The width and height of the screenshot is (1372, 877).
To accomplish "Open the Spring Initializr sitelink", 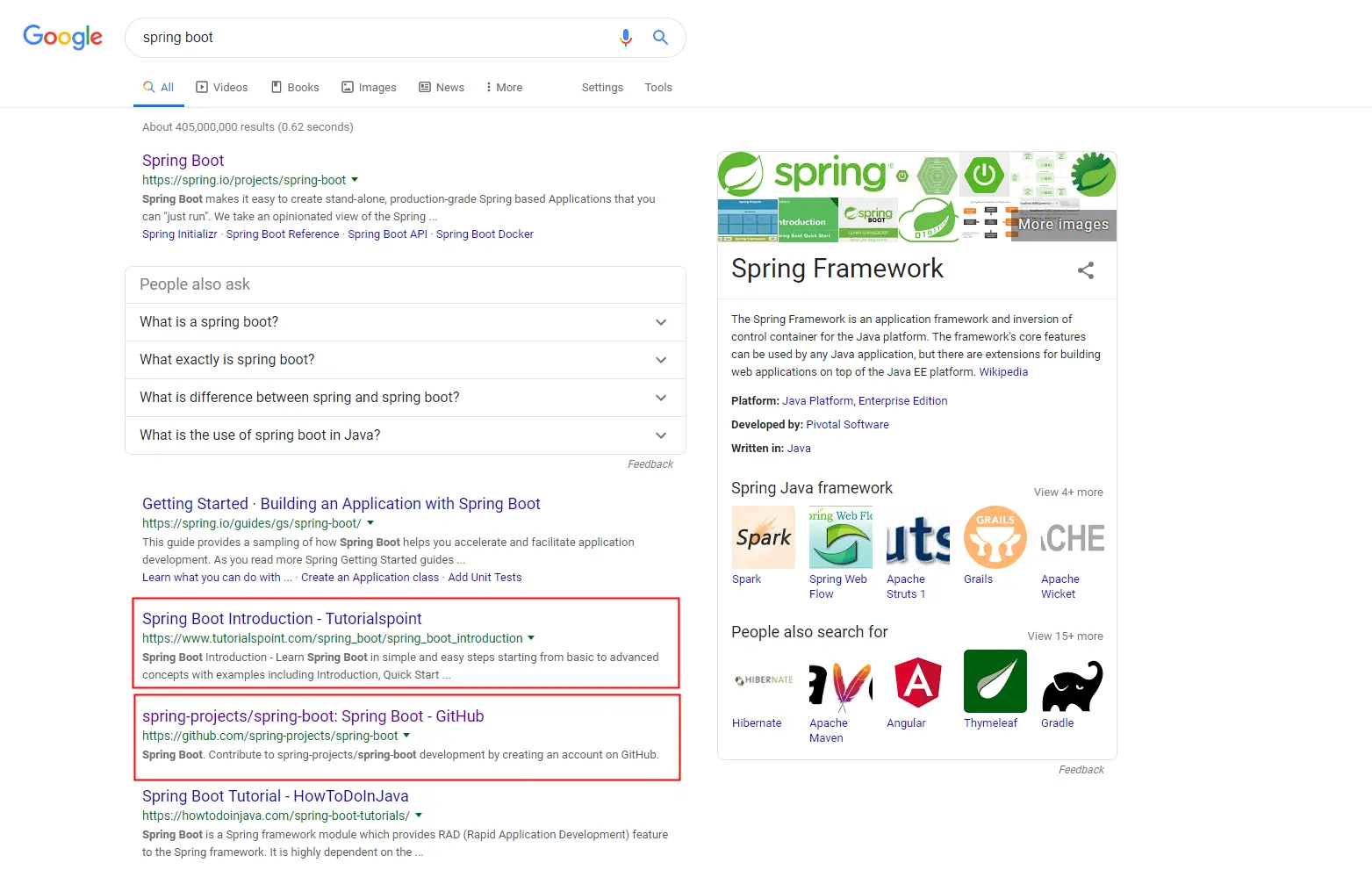I will pyautogui.click(x=180, y=234).
